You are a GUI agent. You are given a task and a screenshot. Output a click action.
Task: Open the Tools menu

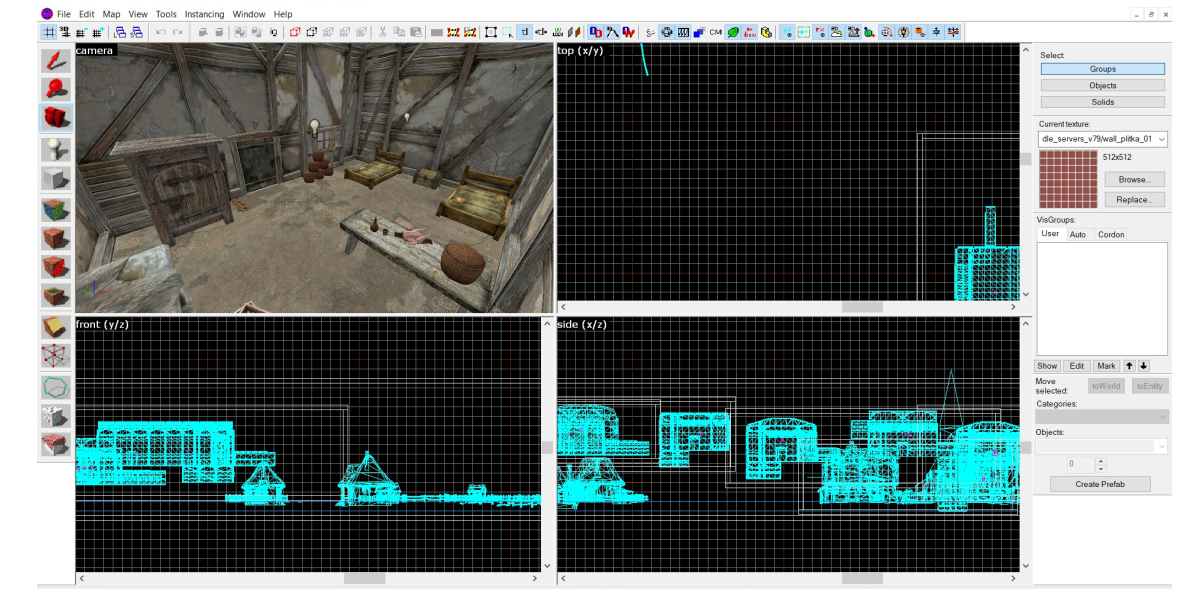(166, 14)
